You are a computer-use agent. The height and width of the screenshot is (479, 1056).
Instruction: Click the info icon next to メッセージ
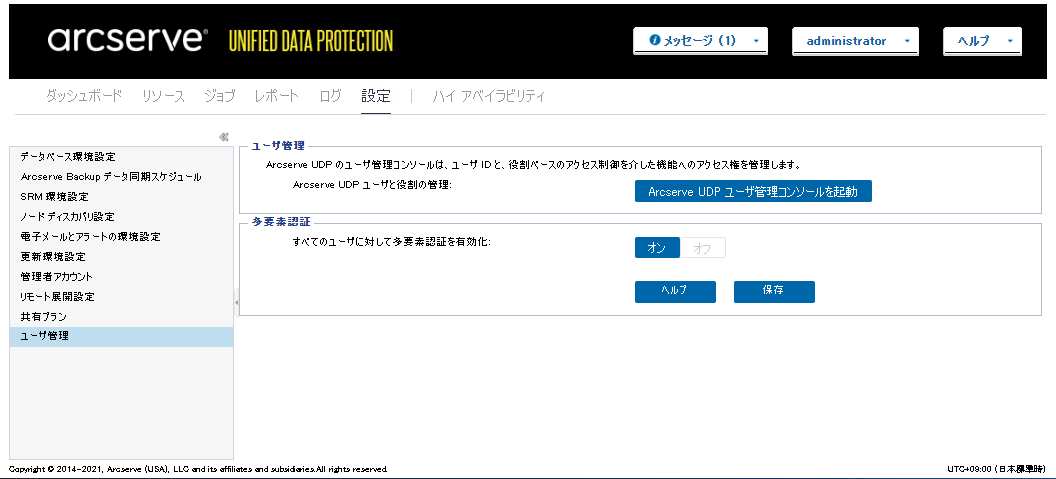point(655,40)
